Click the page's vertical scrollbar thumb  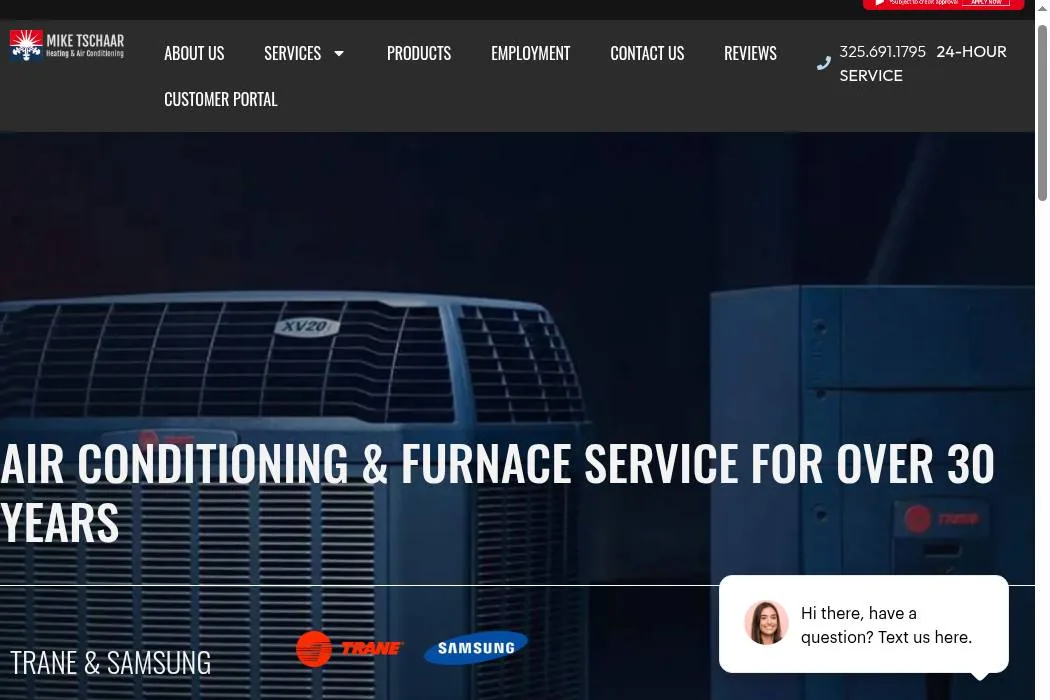point(1042,113)
